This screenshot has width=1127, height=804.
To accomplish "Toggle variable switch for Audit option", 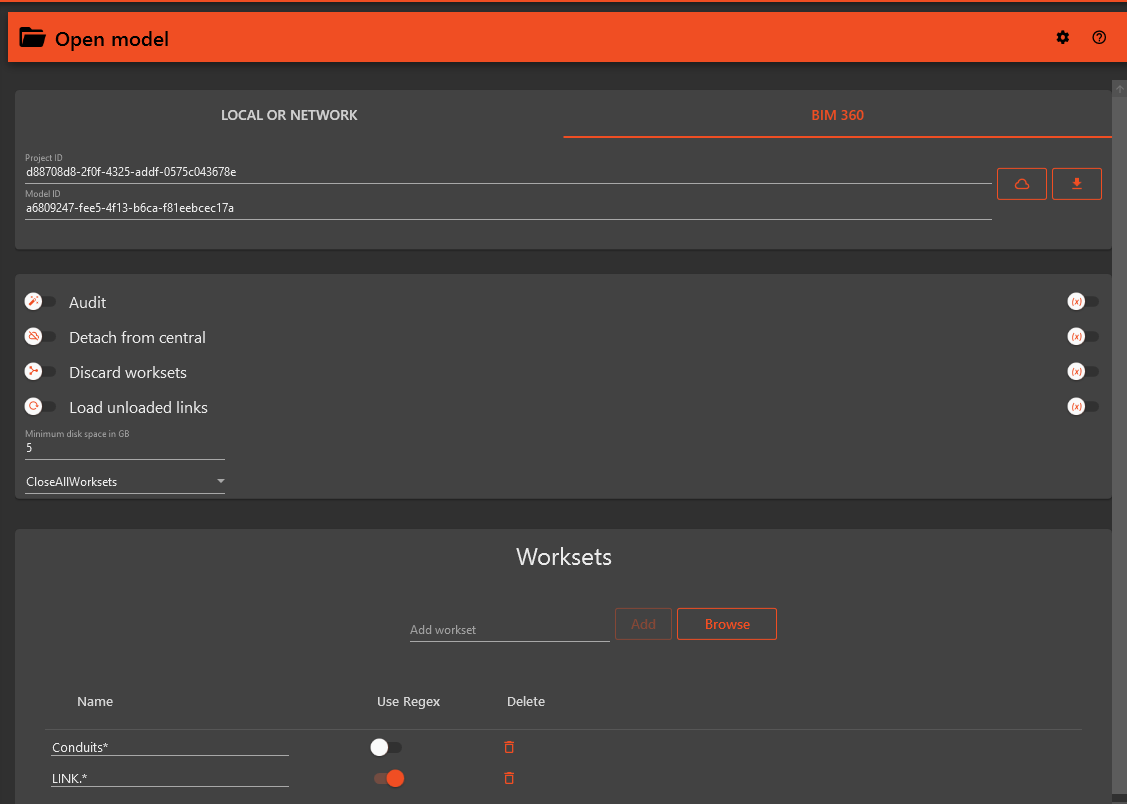I will coord(1083,302).
